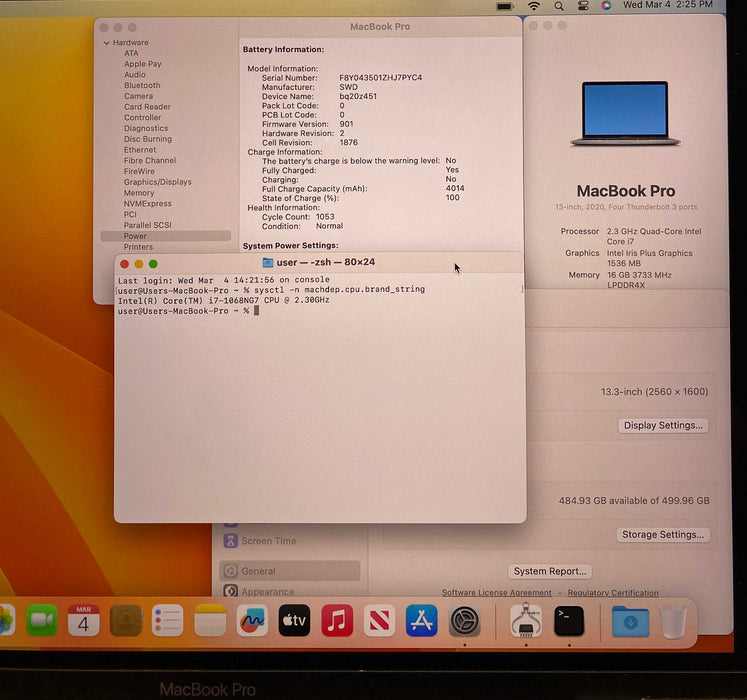The image size is (747, 700).
Task: Click the date and time in menu bar
Action: coord(668,5)
